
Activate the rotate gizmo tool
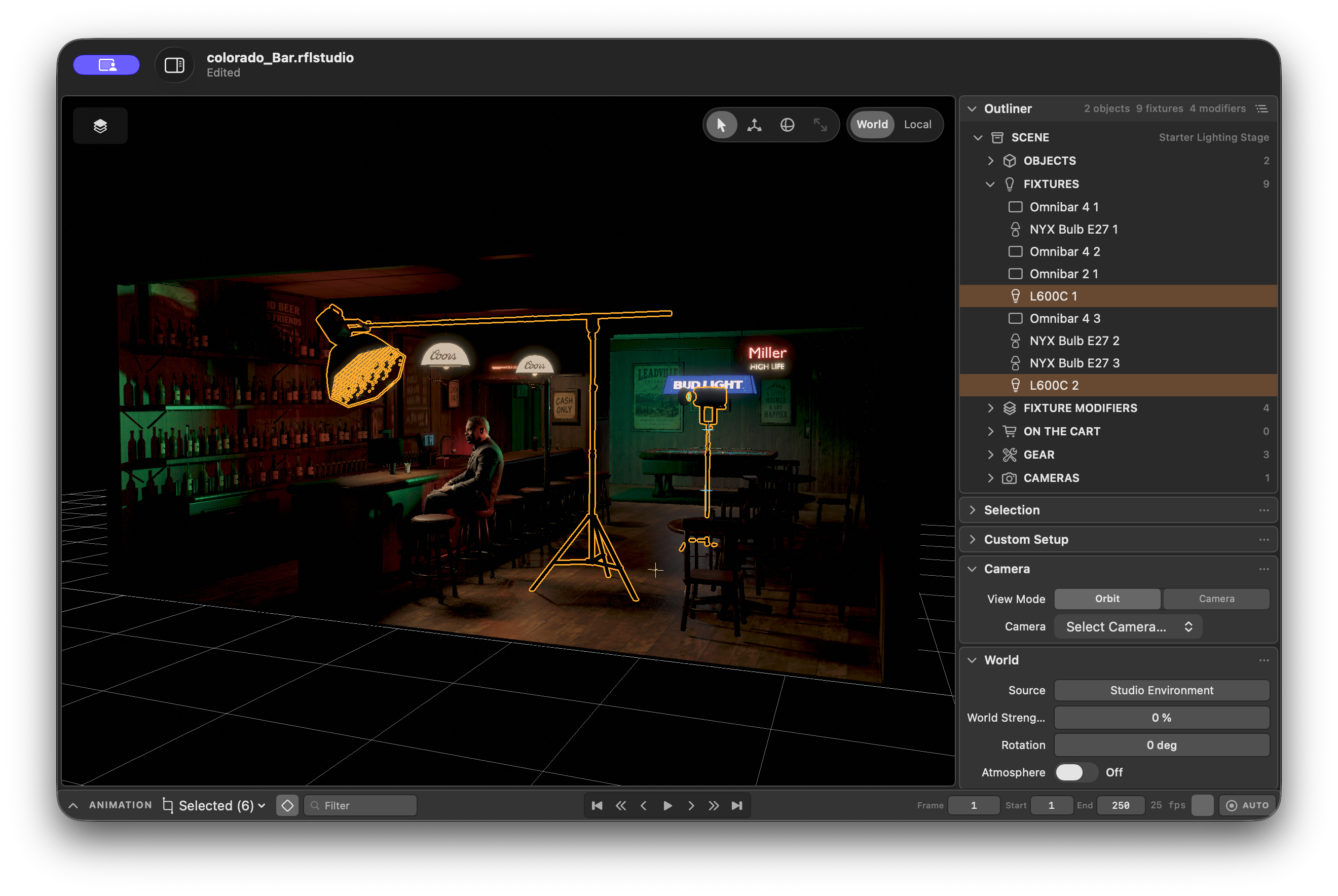pyautogui.click(x=787, y=125)
